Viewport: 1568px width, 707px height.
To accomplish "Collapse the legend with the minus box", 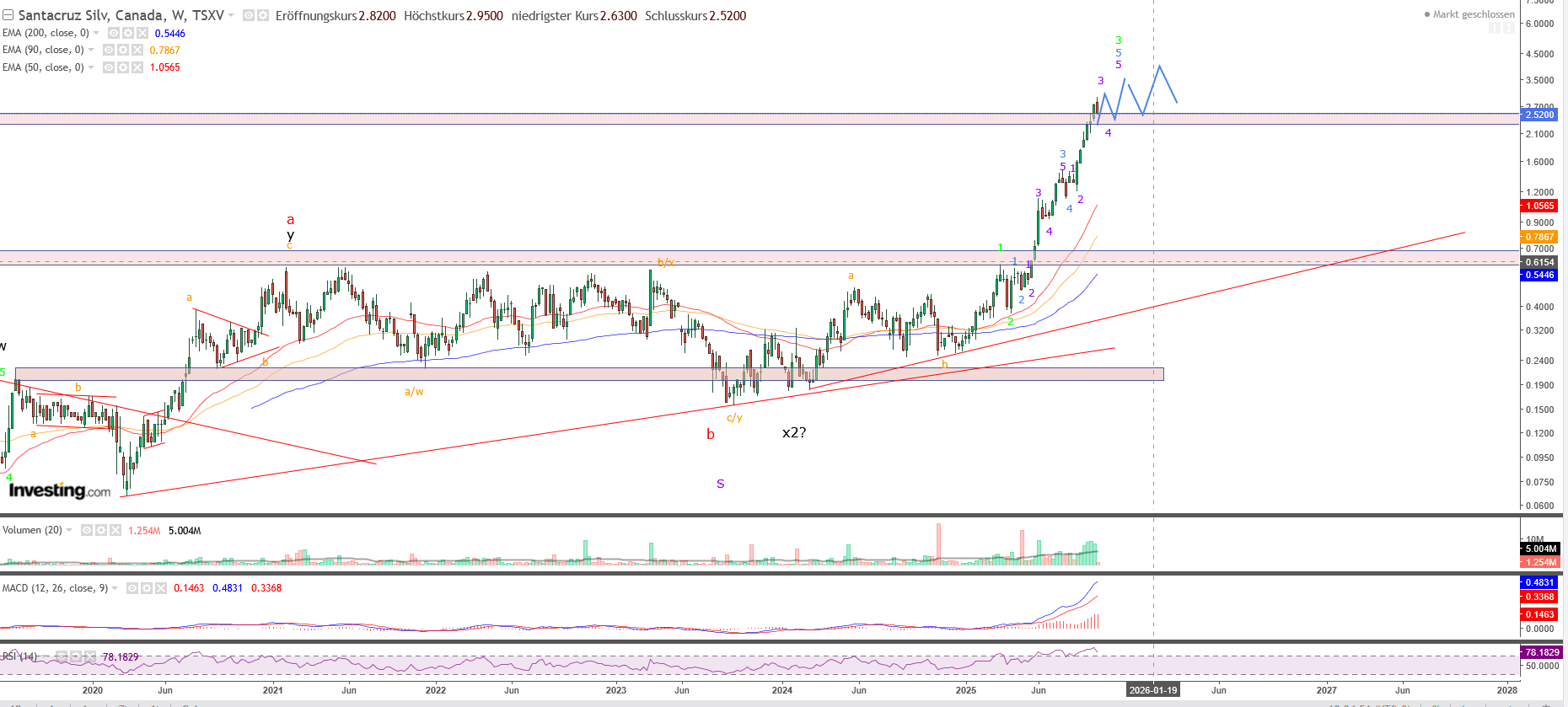I will (8, 15).
